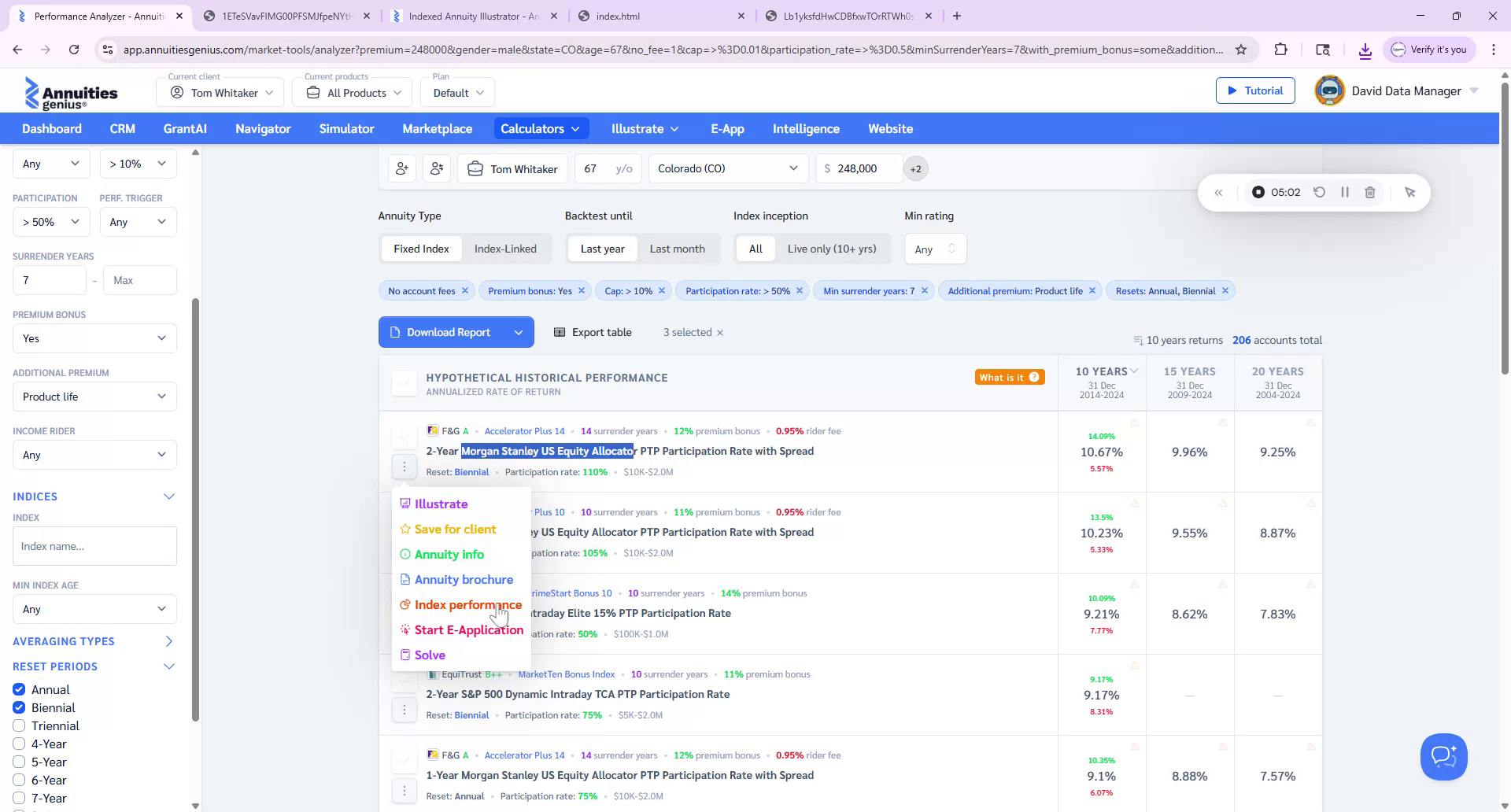Click the Index name search field

click(94, 546)
